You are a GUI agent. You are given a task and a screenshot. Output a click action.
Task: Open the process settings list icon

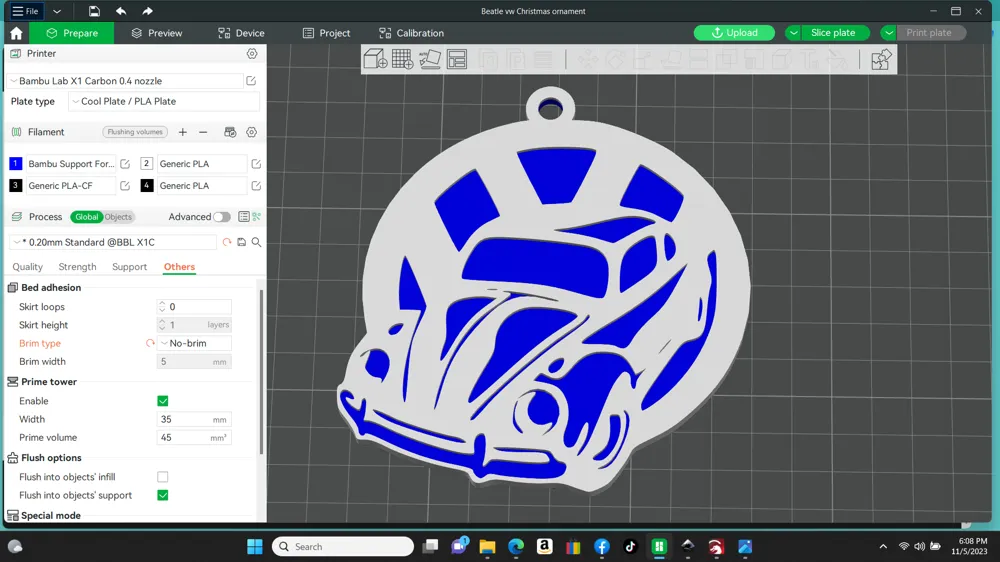coord(244,217)
